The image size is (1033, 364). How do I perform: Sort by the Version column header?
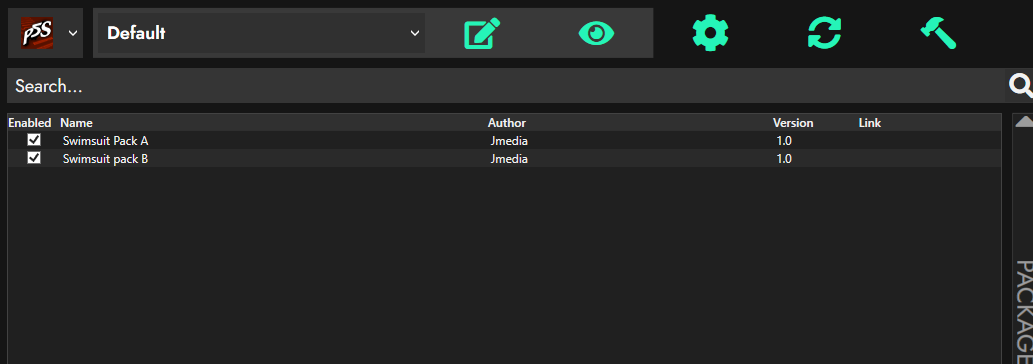(793, 123)
